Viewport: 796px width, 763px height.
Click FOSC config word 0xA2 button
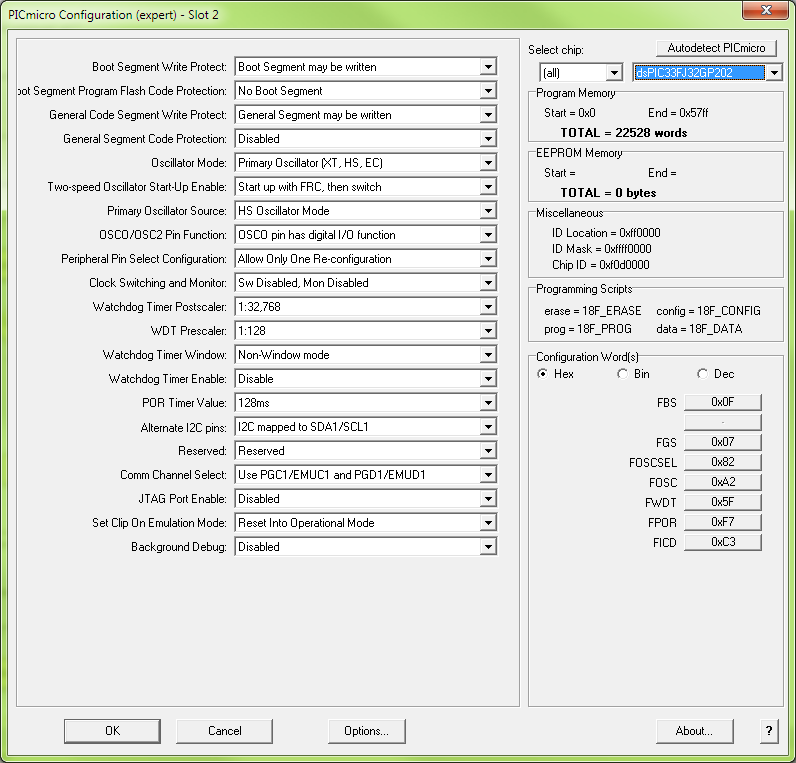click(723, 482)
